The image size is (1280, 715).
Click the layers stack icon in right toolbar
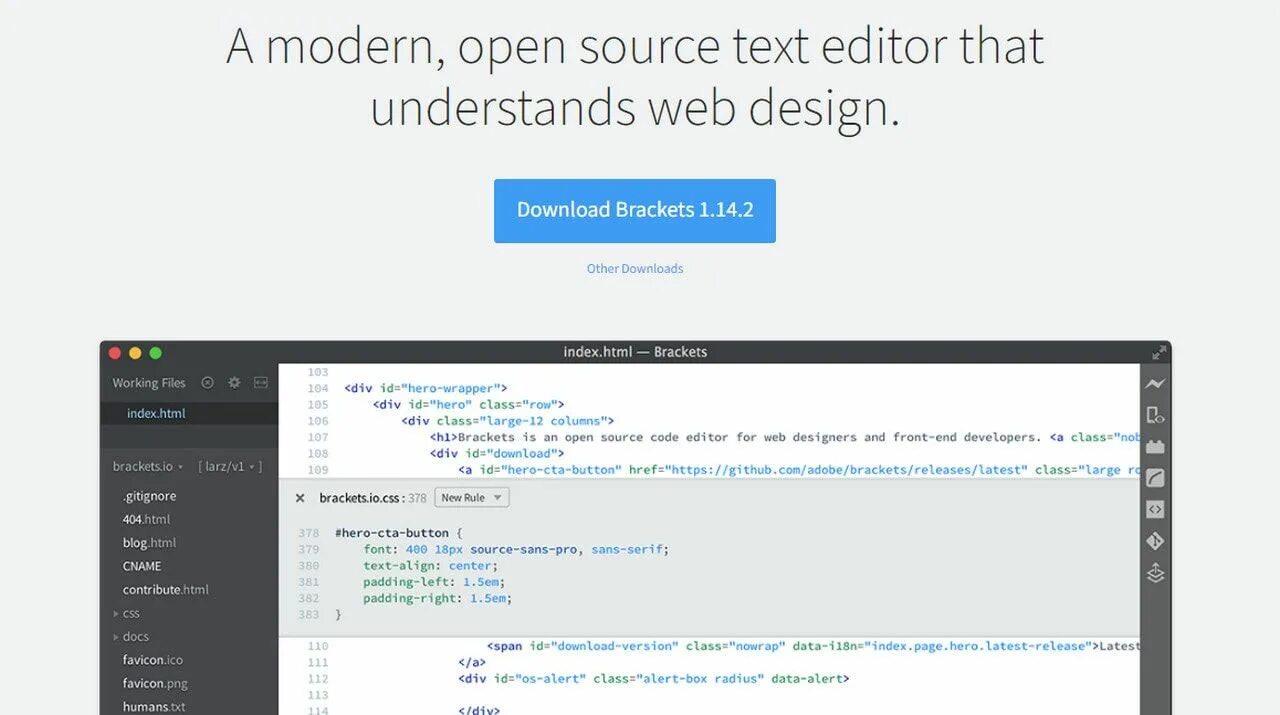point(1155,573)
